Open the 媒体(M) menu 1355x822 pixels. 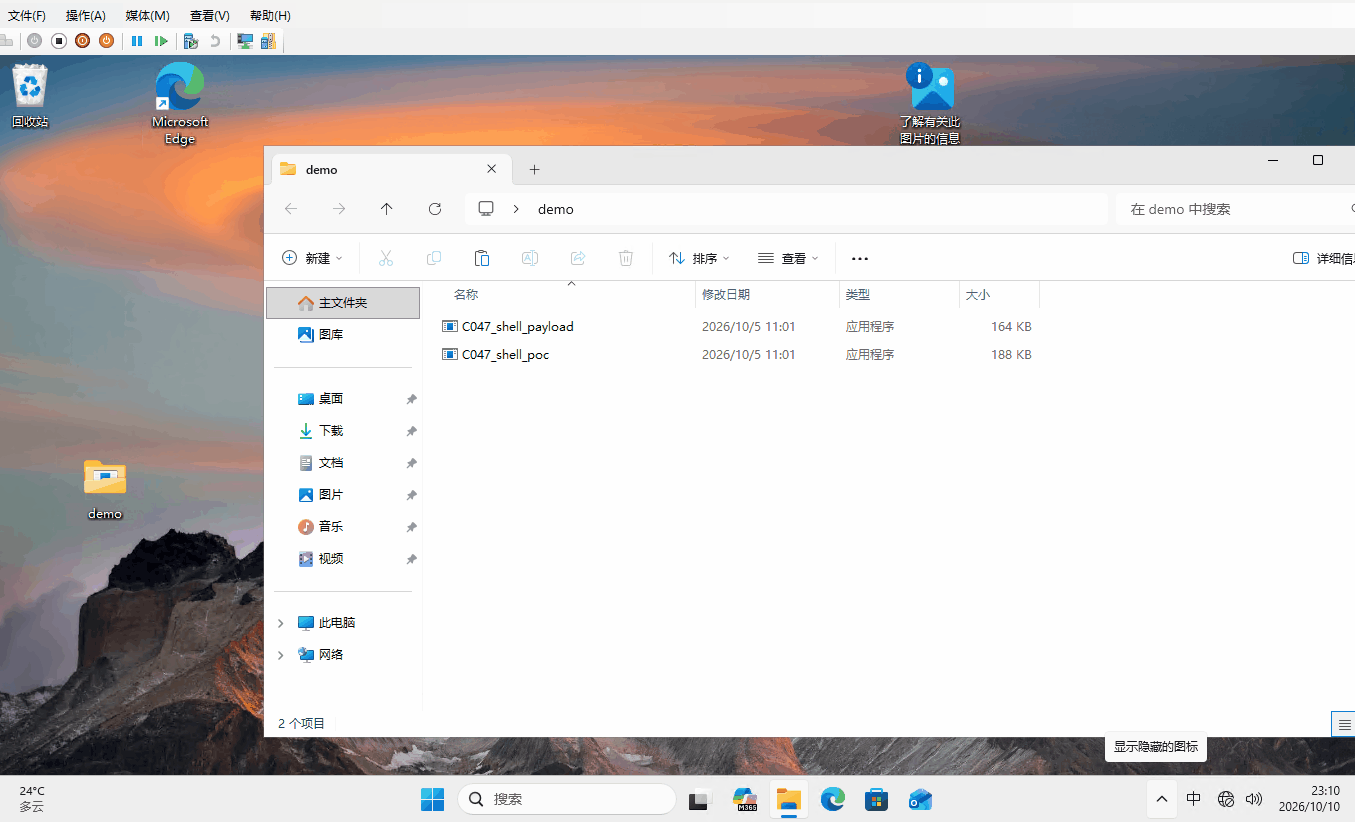click(148, 16)
